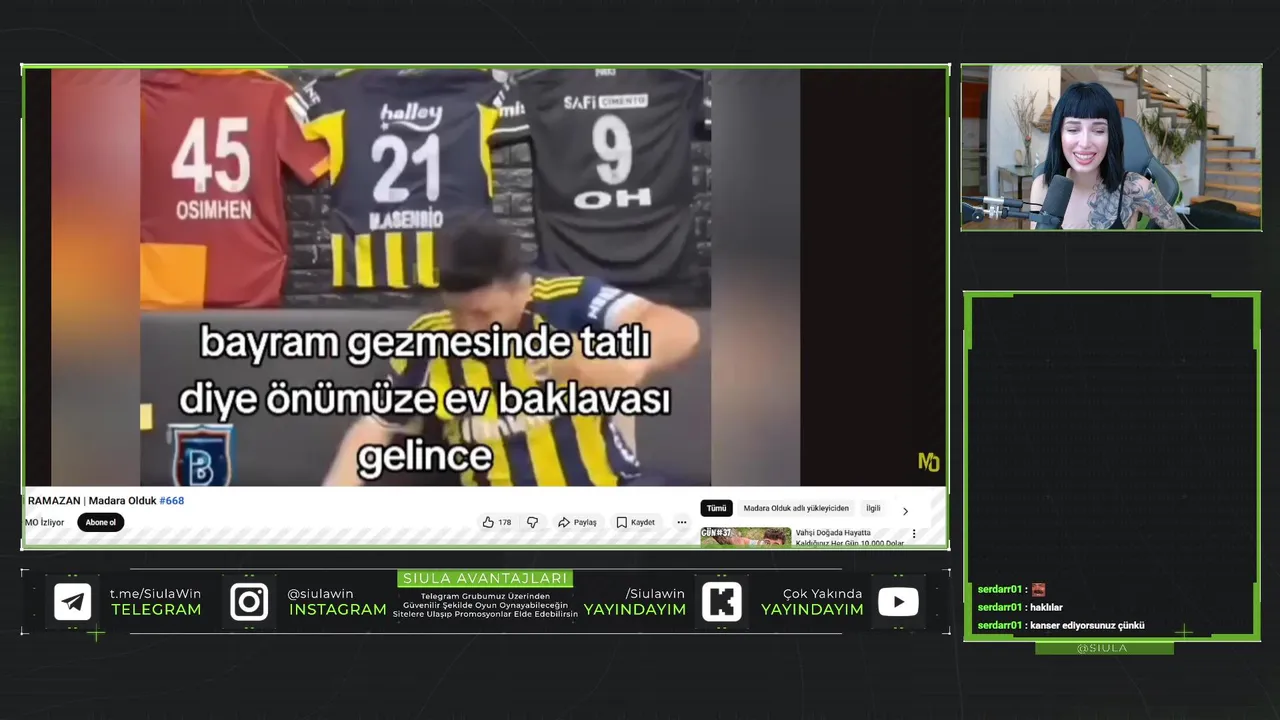Click the MO watermark in the video
Screen dimensions: 1280x720
pos(929,461)
